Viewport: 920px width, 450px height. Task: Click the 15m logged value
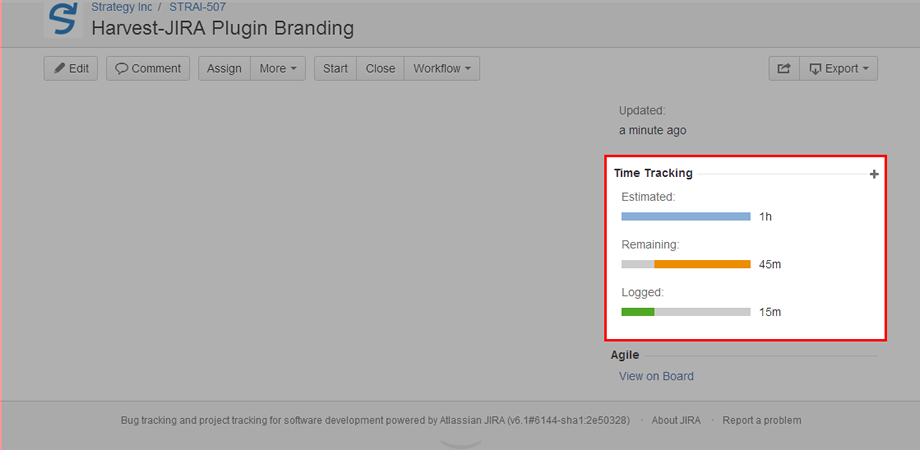point(770,312)
